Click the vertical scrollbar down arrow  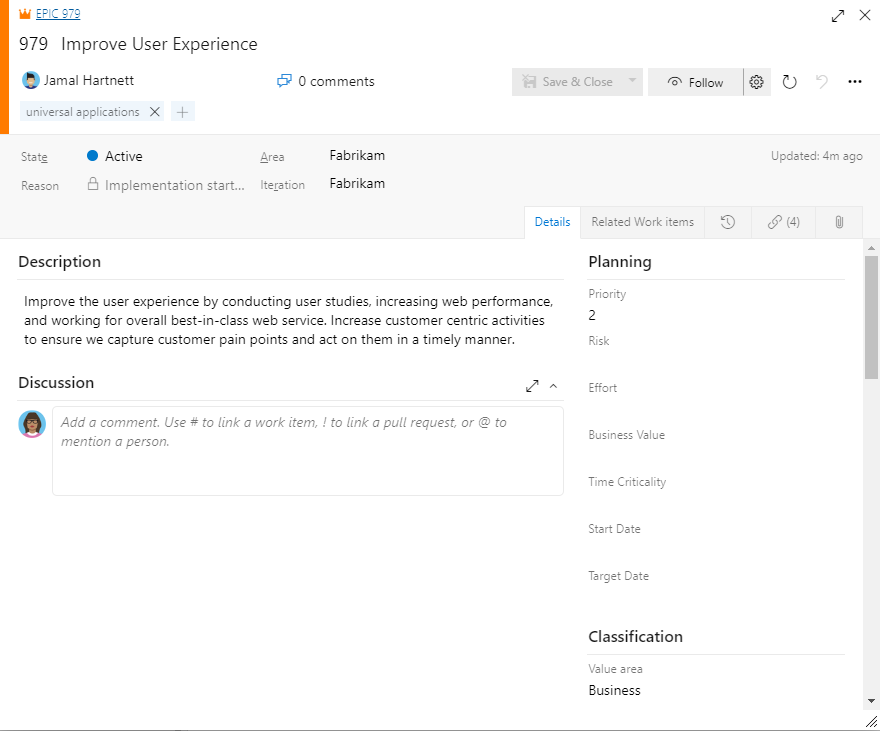[x=871, y=700]
